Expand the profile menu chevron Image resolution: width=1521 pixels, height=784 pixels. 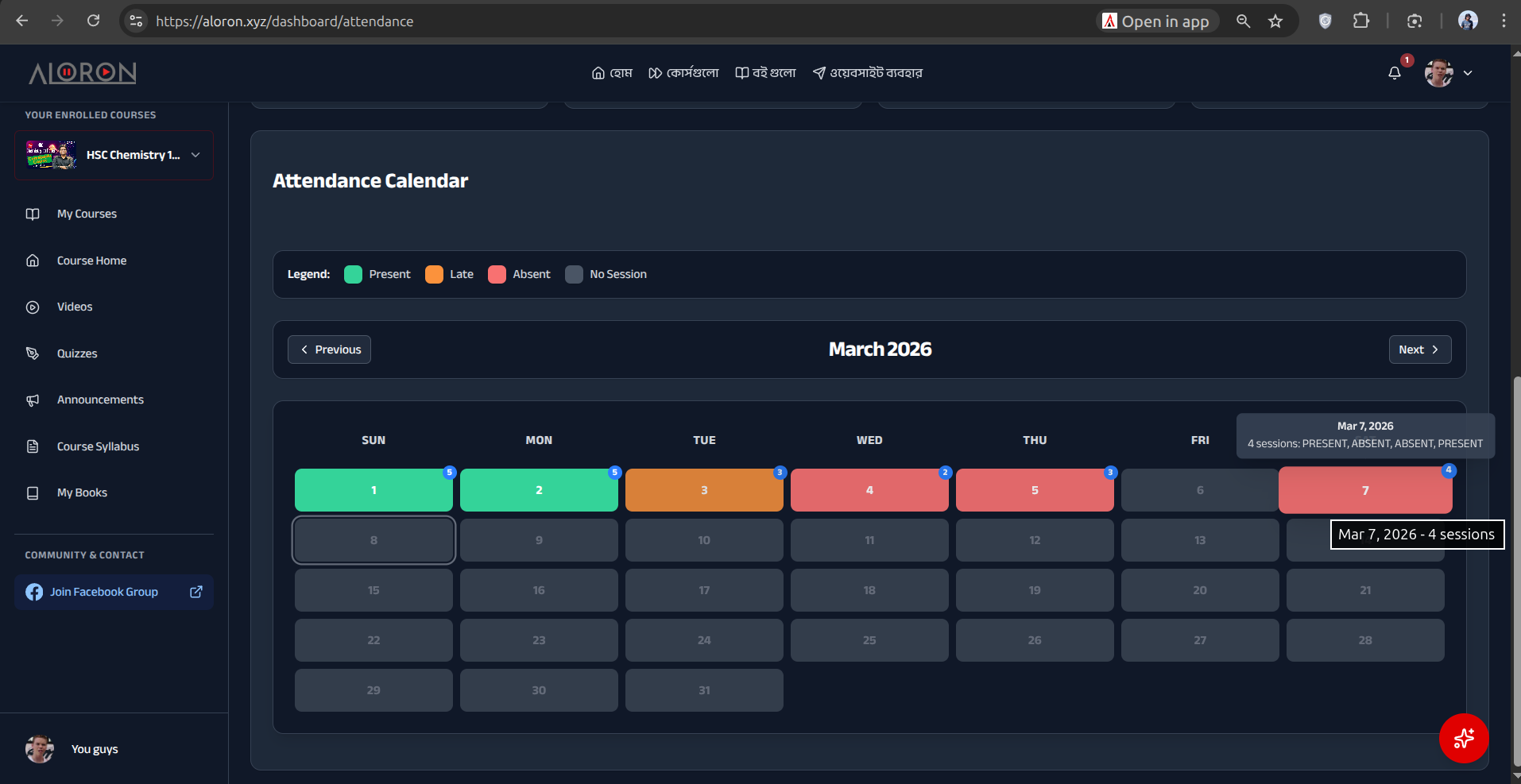pos(1468,73)
